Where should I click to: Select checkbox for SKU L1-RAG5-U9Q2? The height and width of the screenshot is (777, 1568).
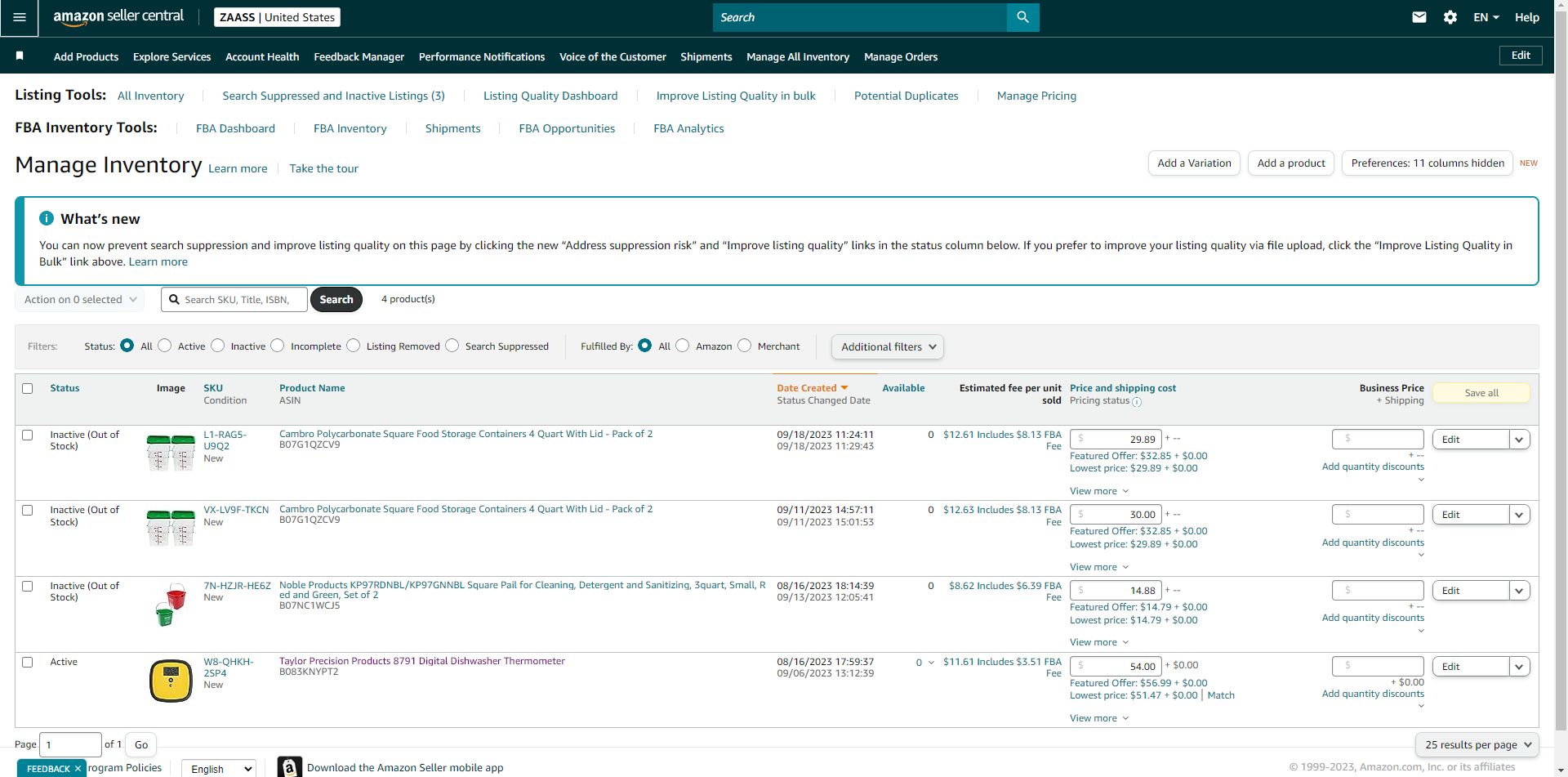pos(28,435)
